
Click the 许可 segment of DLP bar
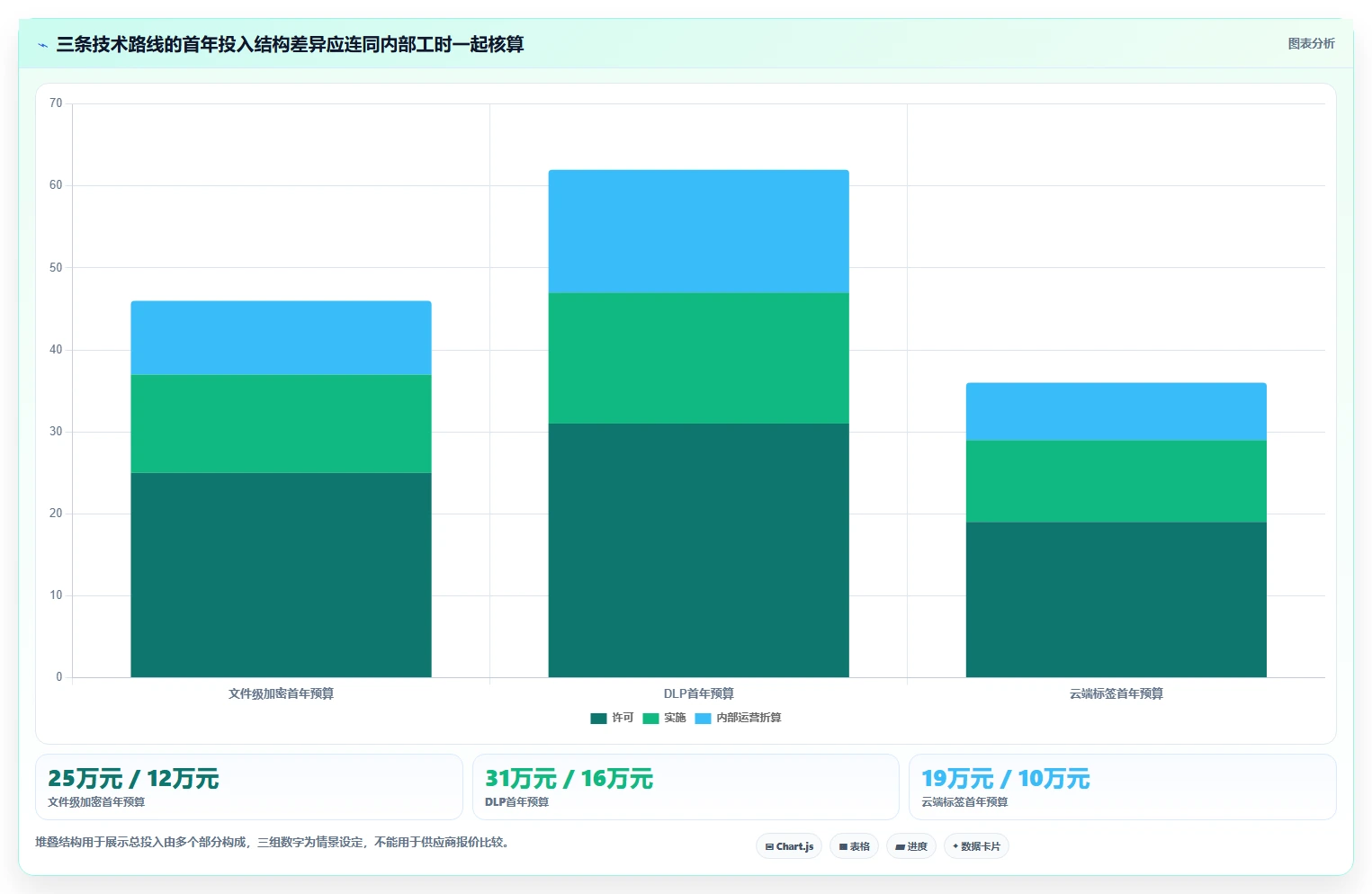point(698,550)
